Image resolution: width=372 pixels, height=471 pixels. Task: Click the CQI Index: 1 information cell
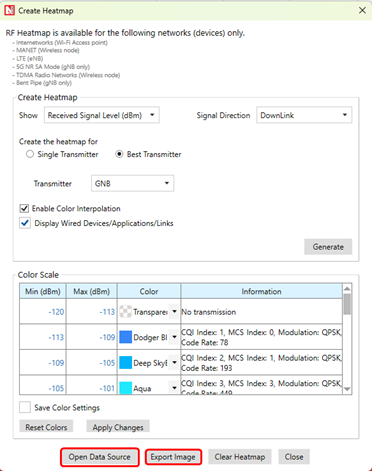pos(262,337)
